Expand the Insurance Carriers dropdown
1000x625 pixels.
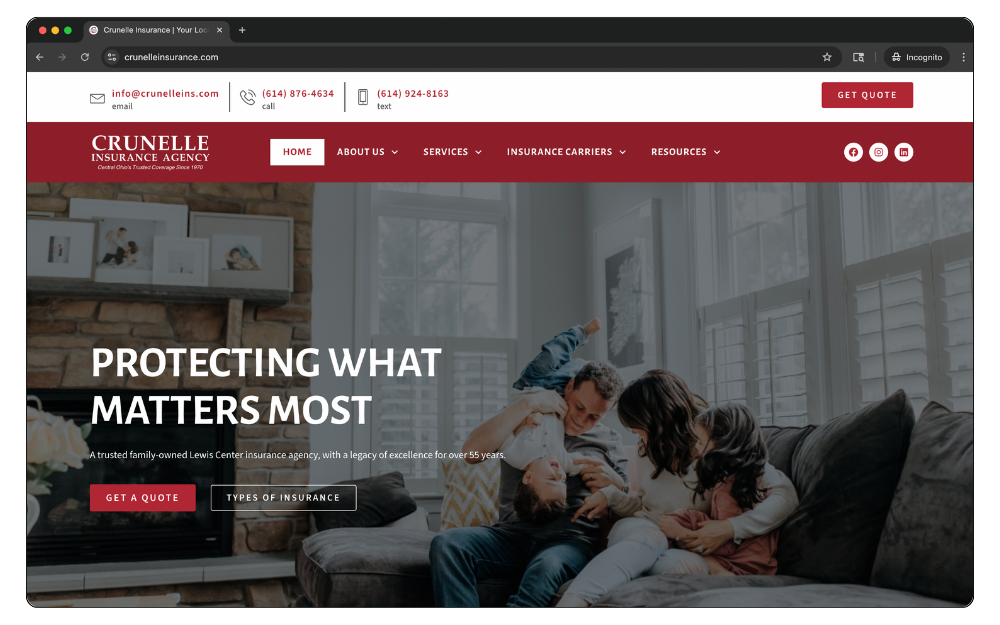(566, 152)
